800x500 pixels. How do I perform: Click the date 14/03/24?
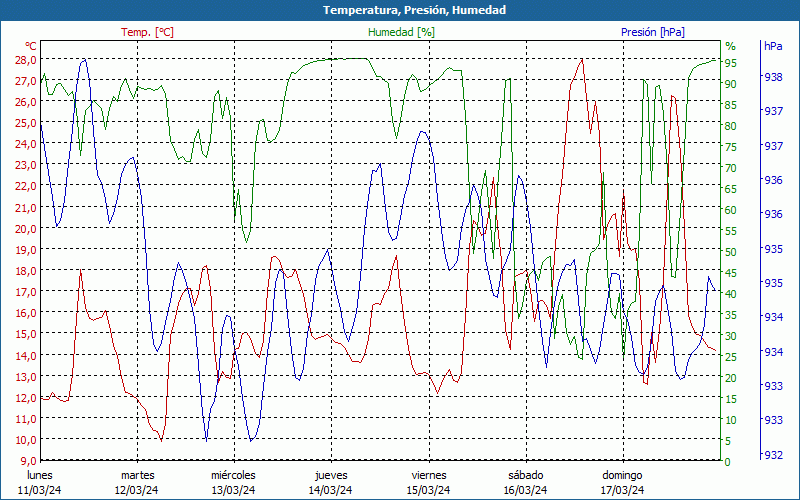coord(331,490)
